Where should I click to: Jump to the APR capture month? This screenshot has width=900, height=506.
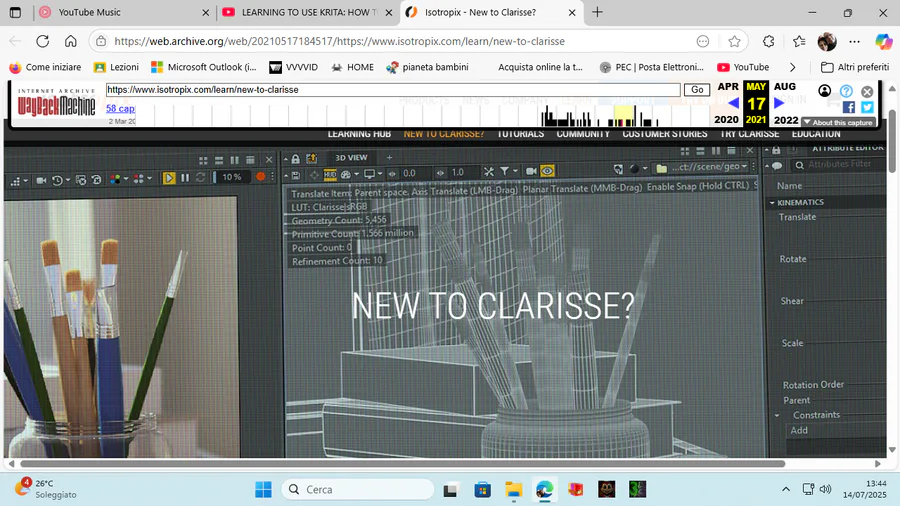[x=728, y=87]
